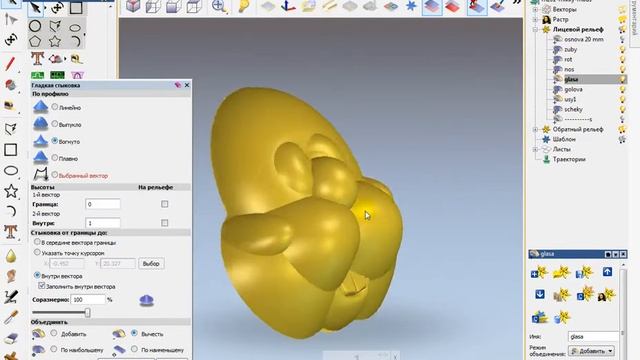Select the Вычесть combine mode
The height and width of the screenshot is (360, 640).
point(134,333)
